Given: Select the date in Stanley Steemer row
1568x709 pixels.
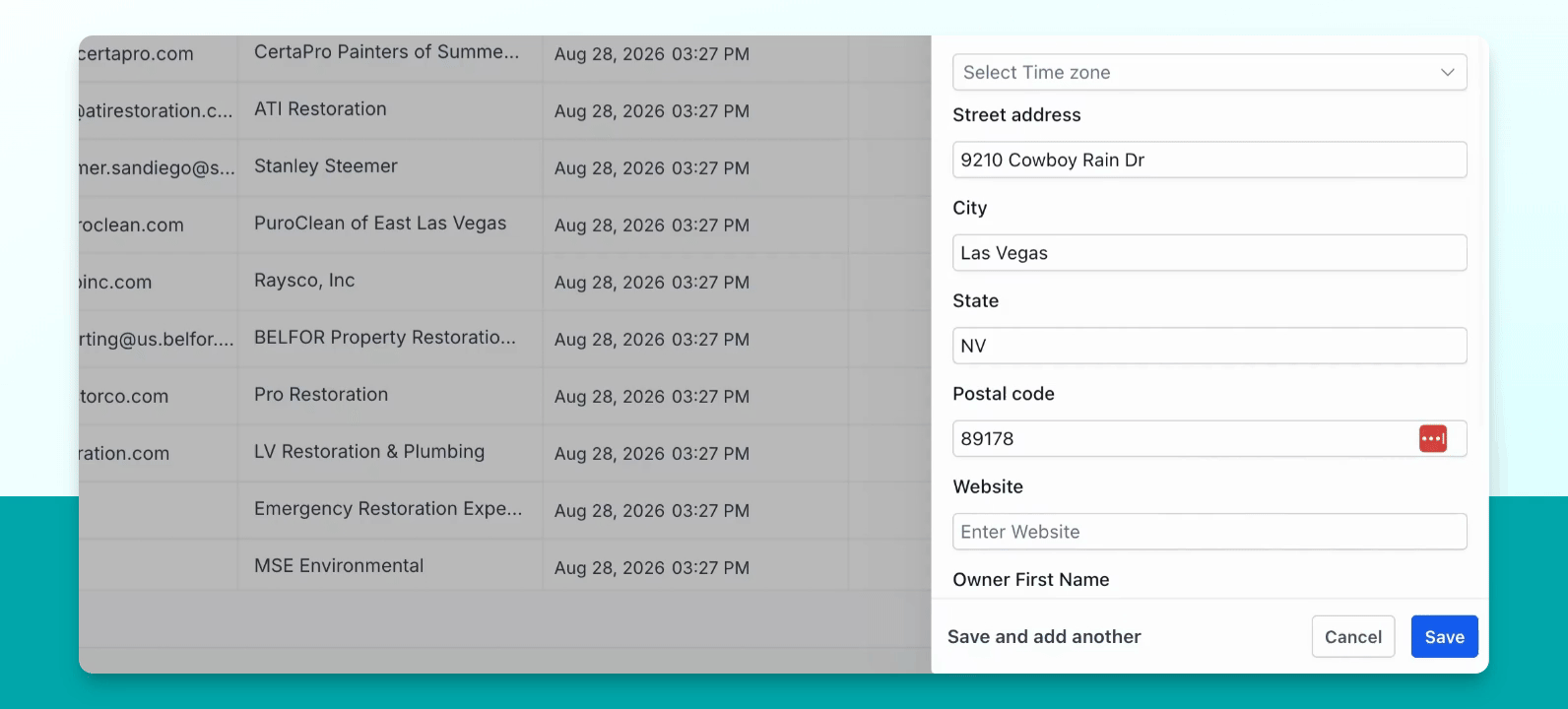Looking at the screenshot, I should coord(652,168).
